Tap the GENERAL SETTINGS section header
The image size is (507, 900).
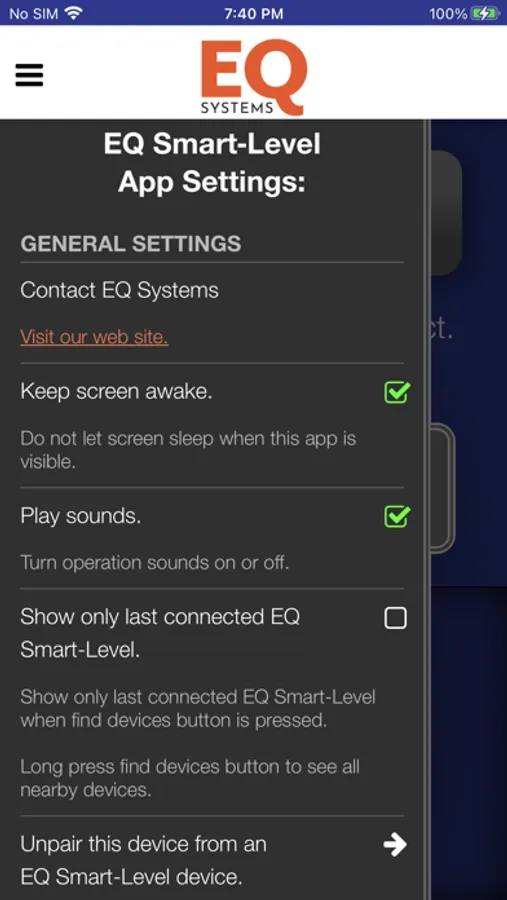[x=131, y=244]
